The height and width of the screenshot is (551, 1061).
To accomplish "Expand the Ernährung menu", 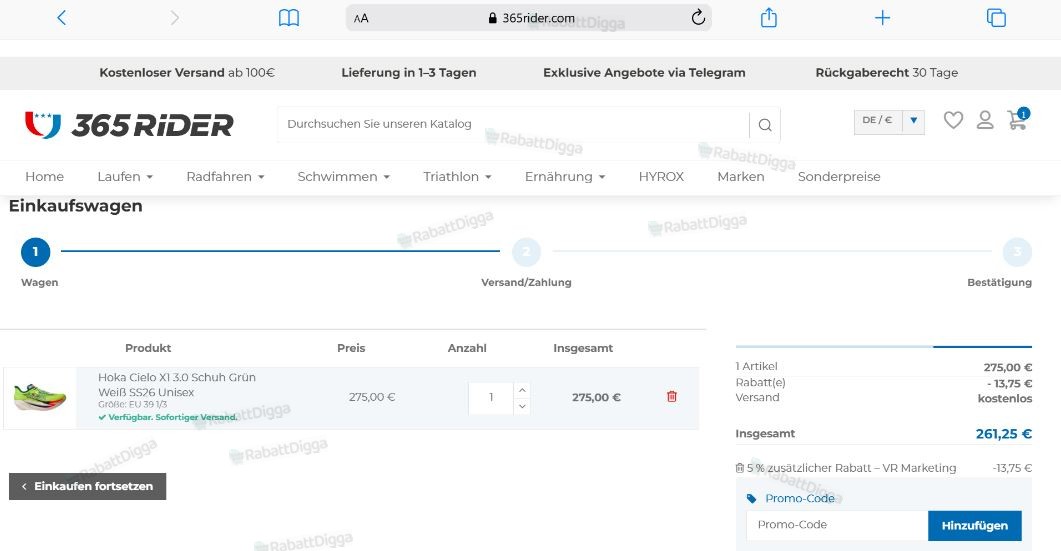I will pyautogui.click(x=565, y=177).
